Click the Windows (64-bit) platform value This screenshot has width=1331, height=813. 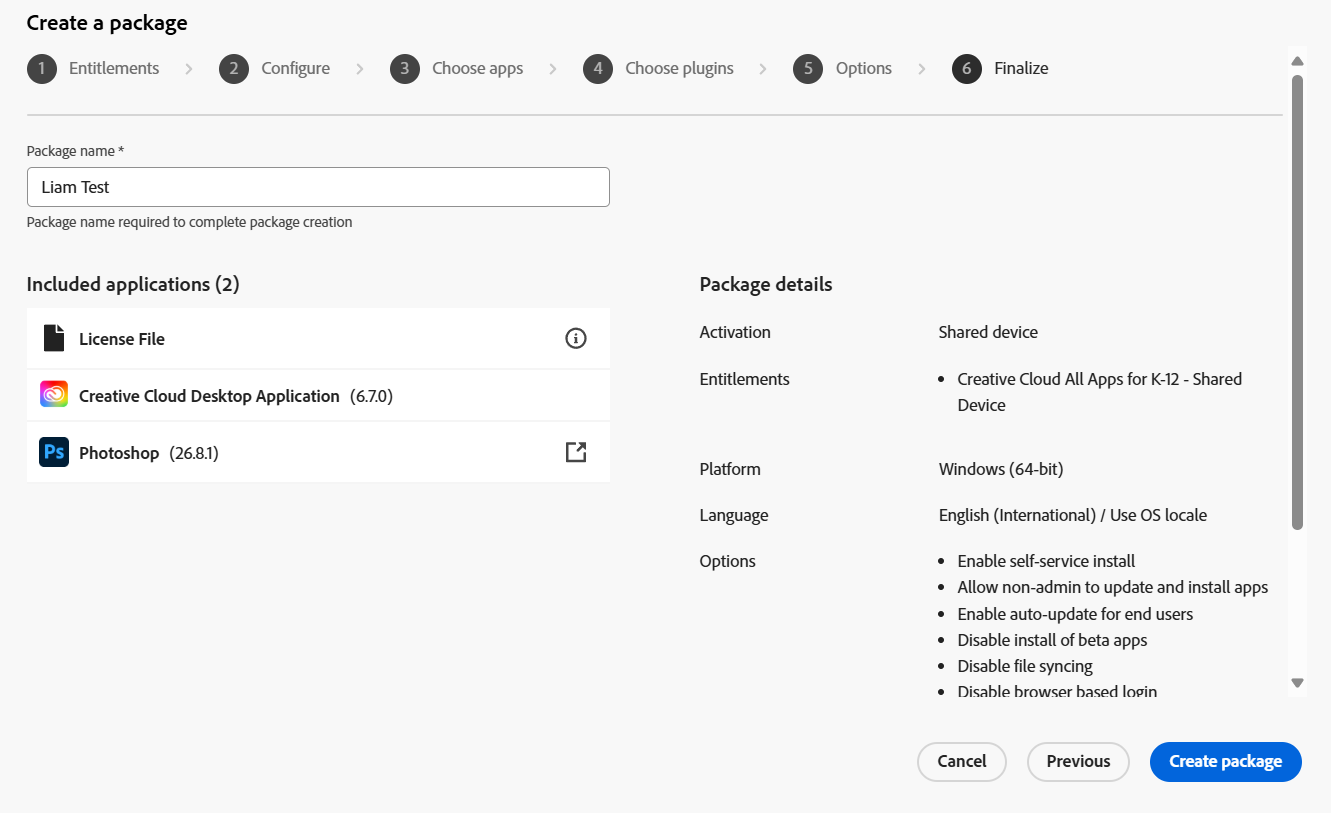[x=1001, y=469]
